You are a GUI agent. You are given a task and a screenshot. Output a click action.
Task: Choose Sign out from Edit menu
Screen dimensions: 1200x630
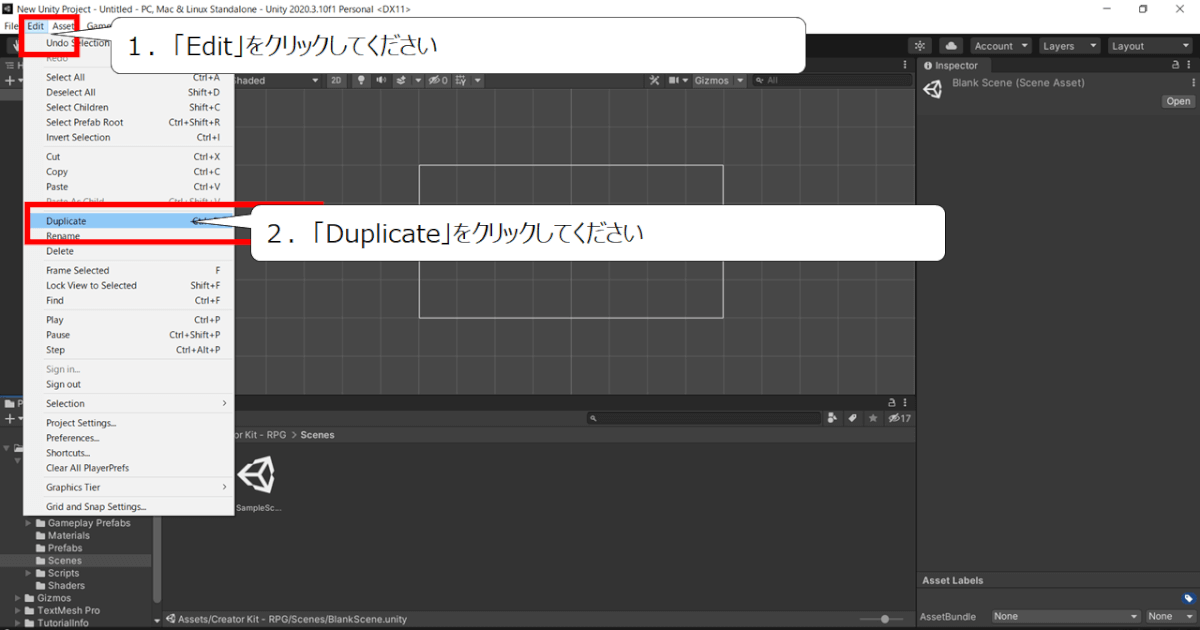(127, 385)
